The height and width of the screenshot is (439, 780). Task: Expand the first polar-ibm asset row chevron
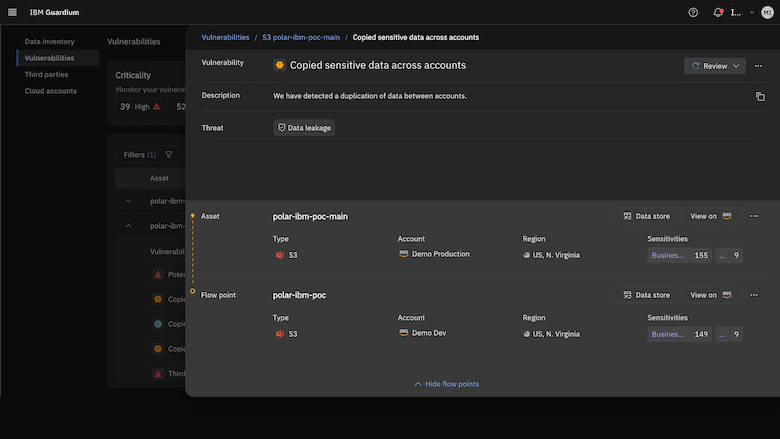point(128,201)
